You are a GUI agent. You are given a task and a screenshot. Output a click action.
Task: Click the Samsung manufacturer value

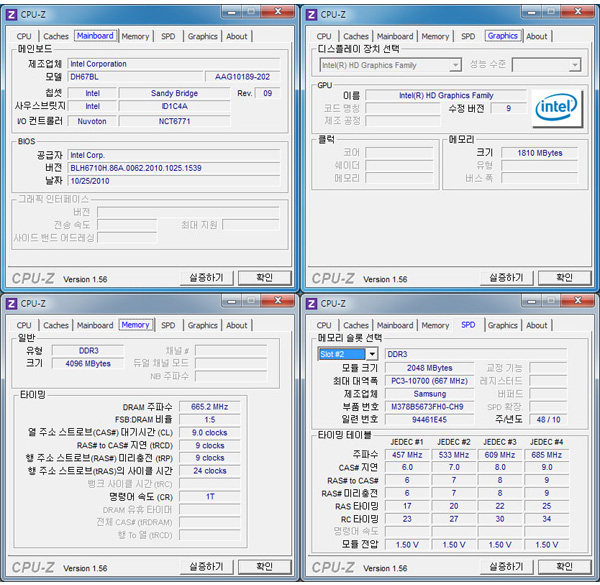(x=429, y=394)
